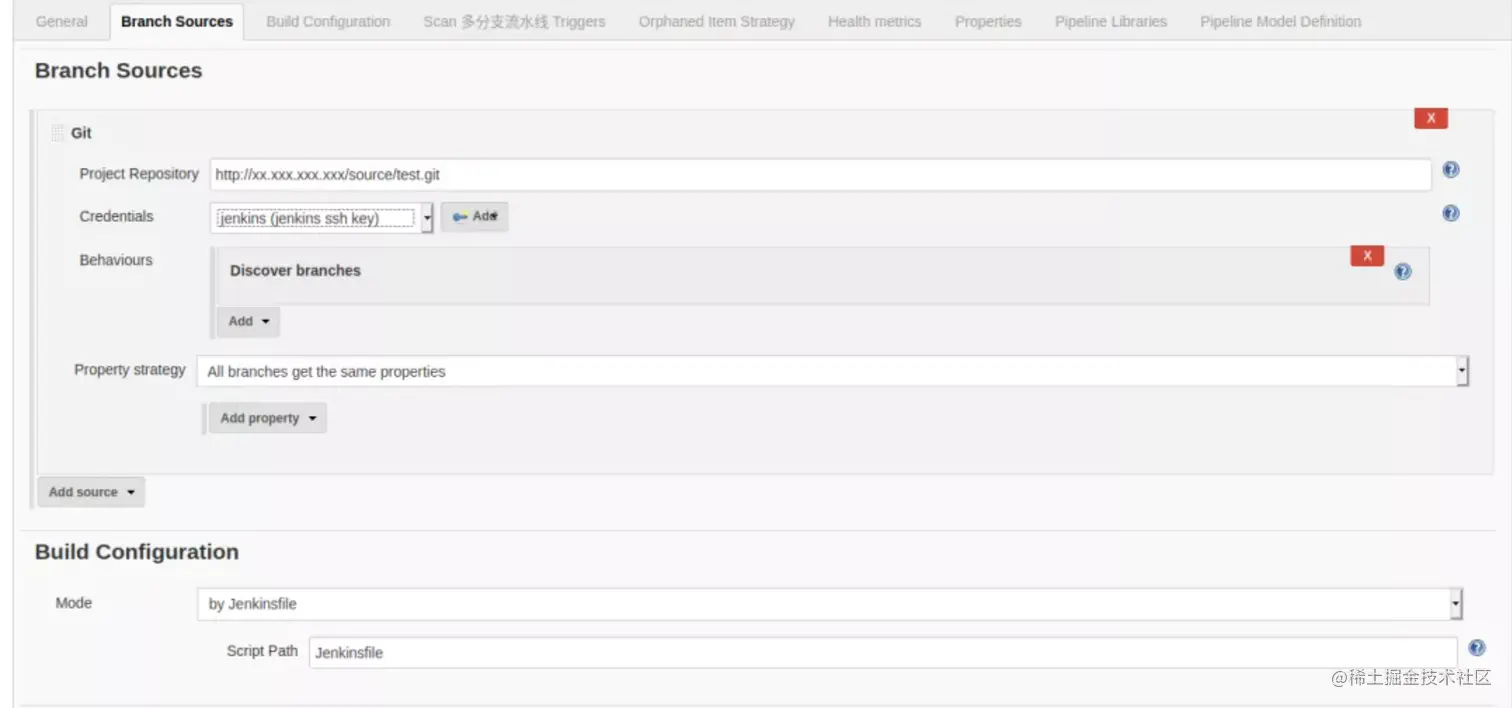The width and height of the screenshot is (1512, 708).
Task: Remove the Discover branches behaviour
Action: [x=1367, y=256]
